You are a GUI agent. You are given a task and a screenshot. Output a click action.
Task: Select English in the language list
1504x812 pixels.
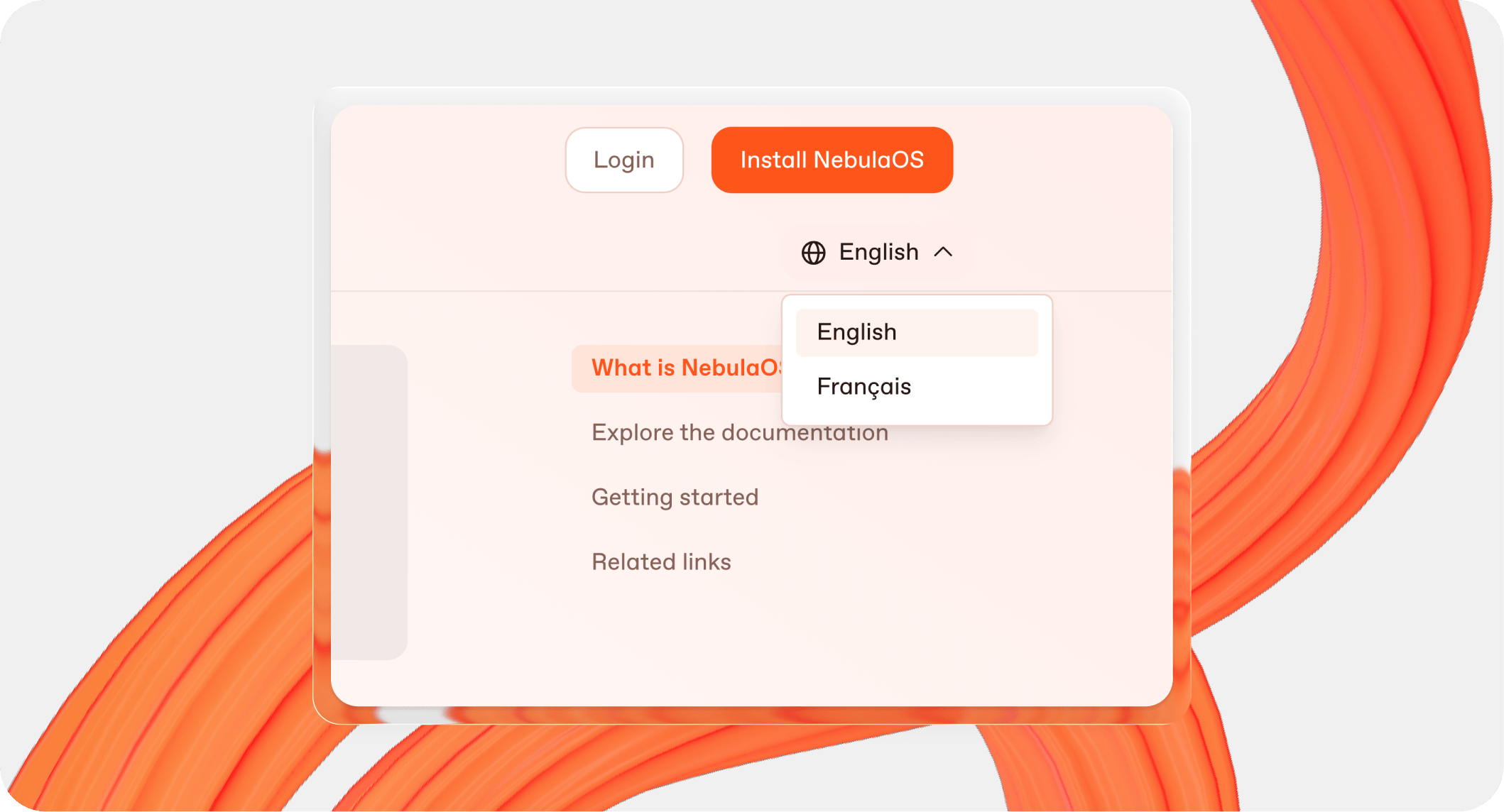click(857, 332)
